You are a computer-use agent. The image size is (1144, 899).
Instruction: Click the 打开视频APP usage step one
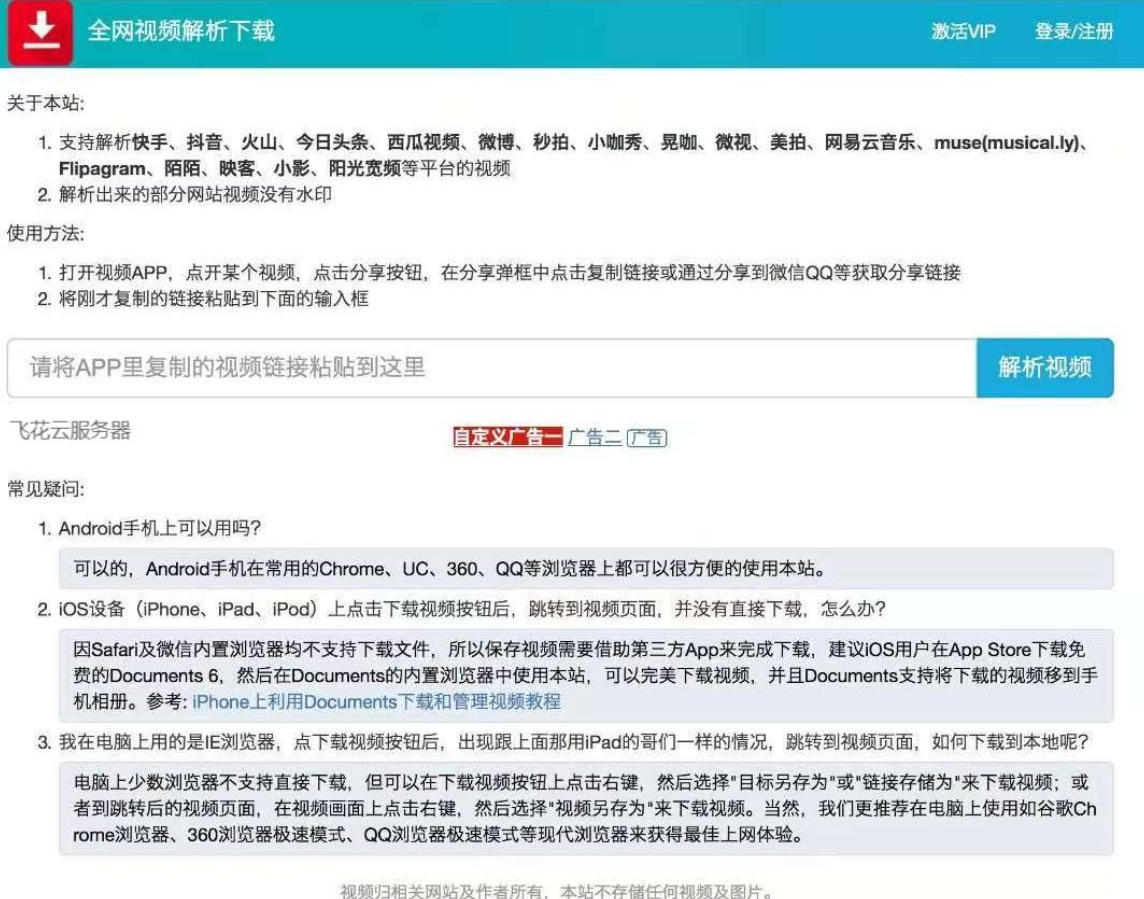pos(509,273)
